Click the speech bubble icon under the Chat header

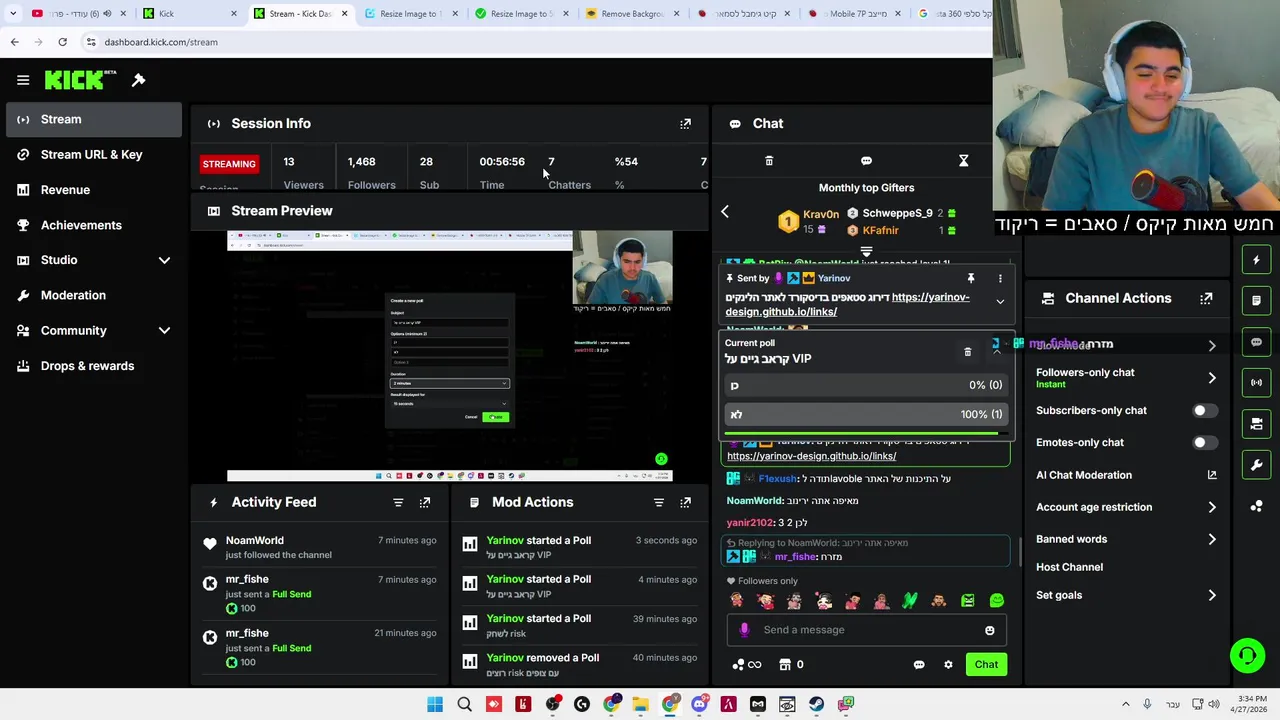pyautogui.click(x=866, y=161)
